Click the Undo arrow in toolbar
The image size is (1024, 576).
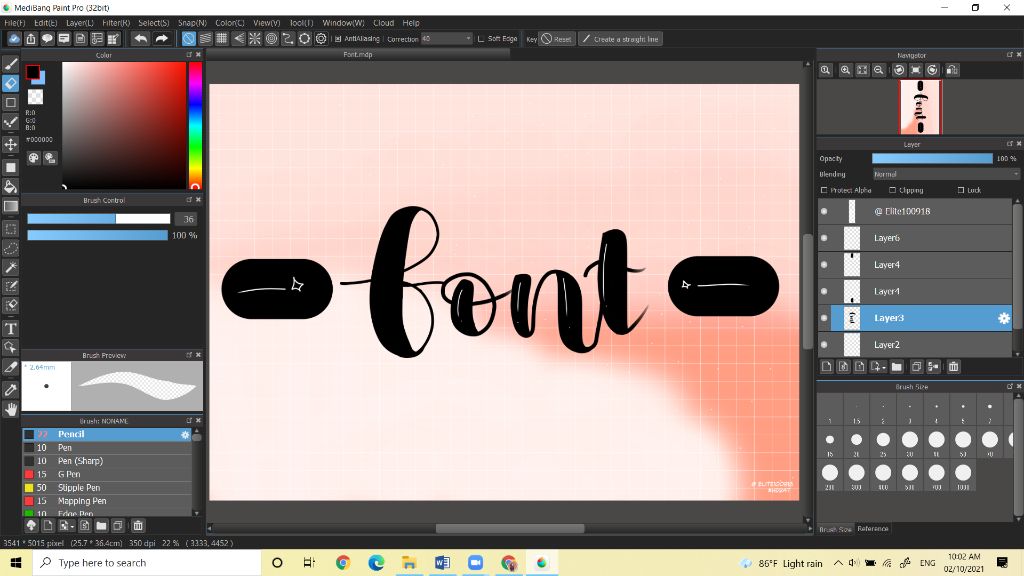coord(140,39)
